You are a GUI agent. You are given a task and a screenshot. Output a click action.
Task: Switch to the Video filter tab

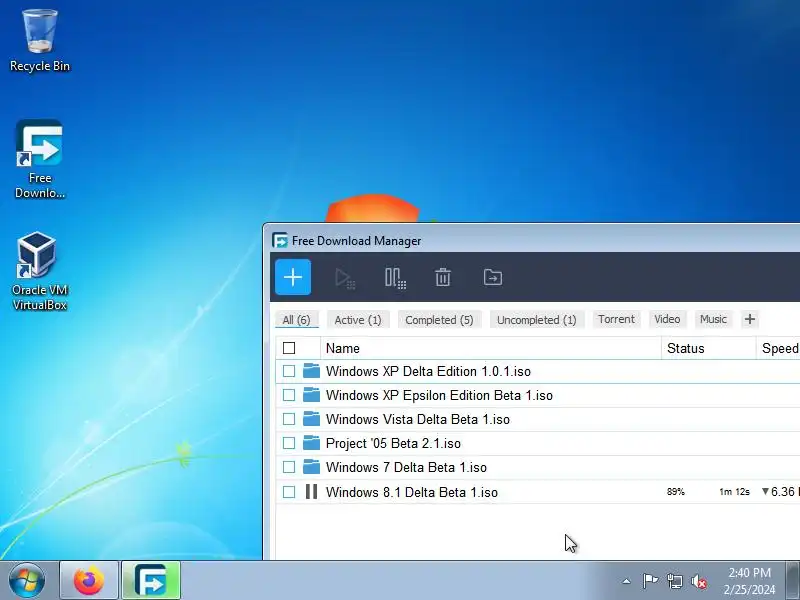click(x=667, y=319)
